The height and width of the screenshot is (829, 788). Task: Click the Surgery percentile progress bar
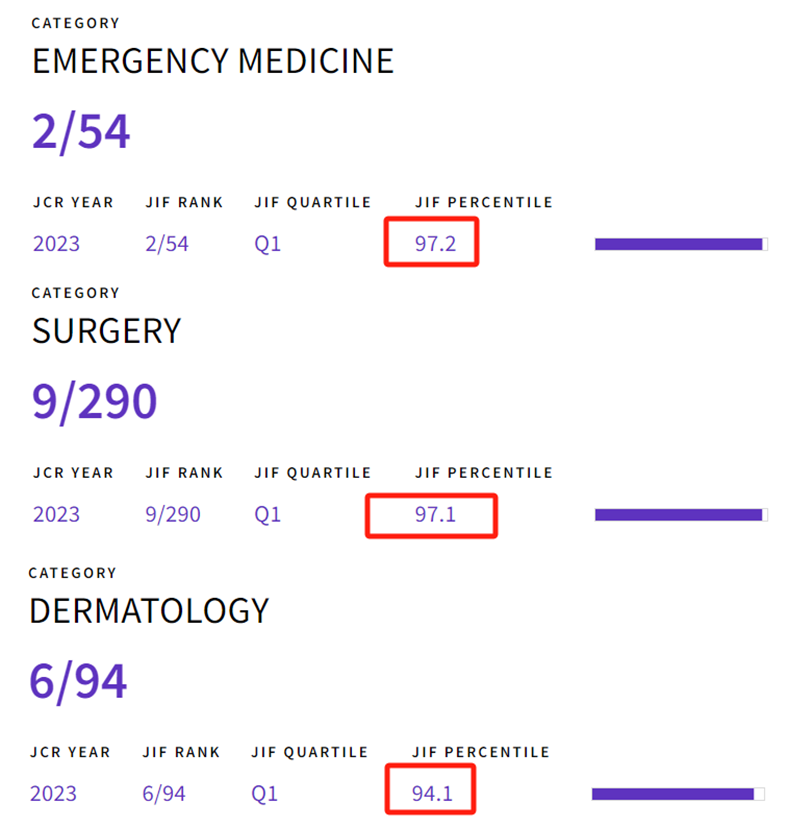tap(681, 515)
